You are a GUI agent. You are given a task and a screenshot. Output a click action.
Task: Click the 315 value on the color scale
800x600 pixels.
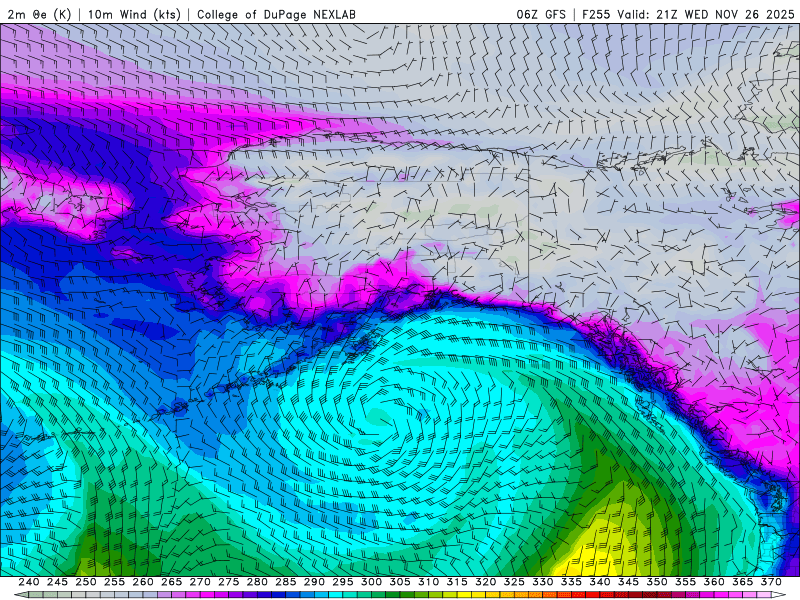tap(458, 582)
